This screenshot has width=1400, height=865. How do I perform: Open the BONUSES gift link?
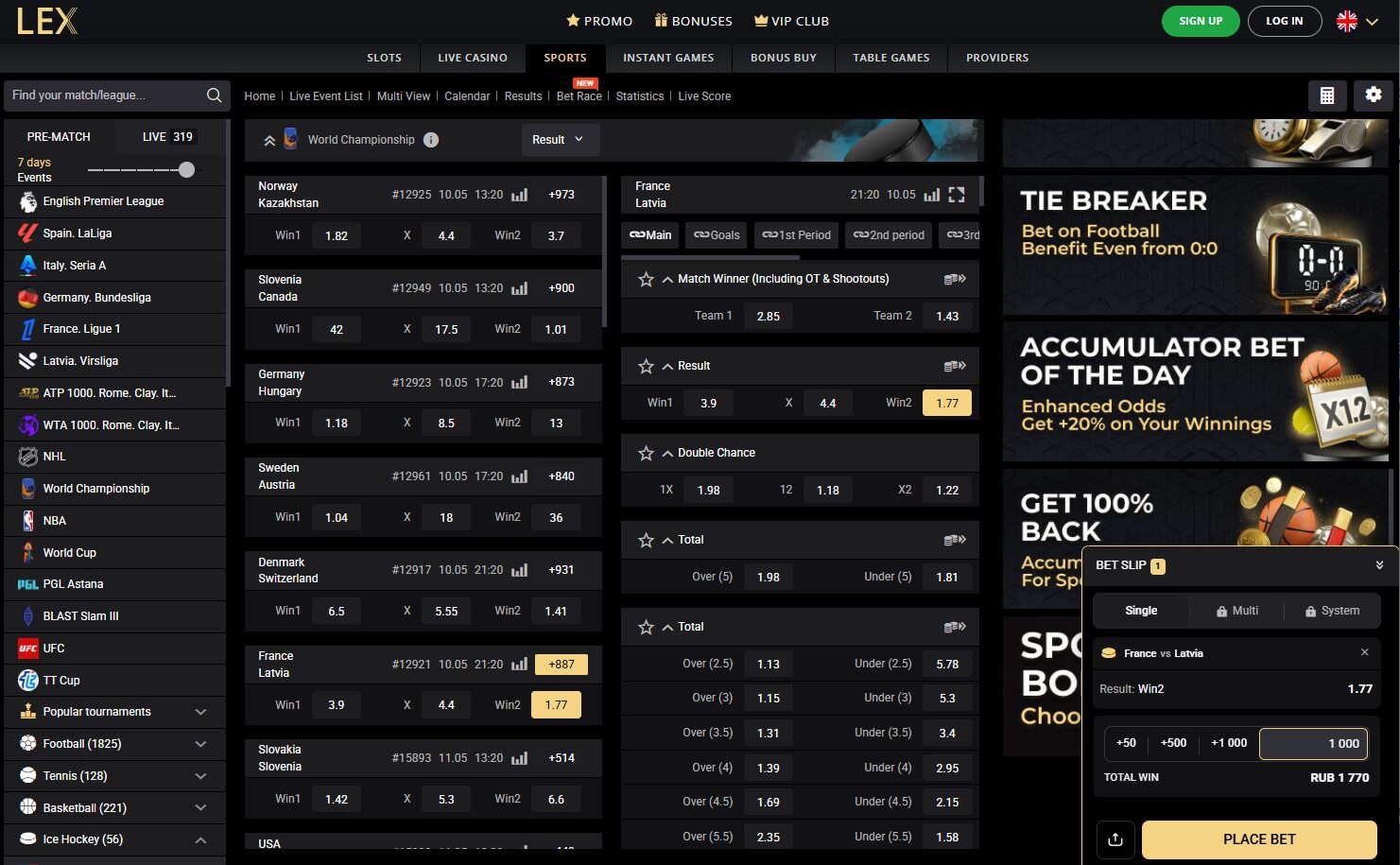(694, 21)
